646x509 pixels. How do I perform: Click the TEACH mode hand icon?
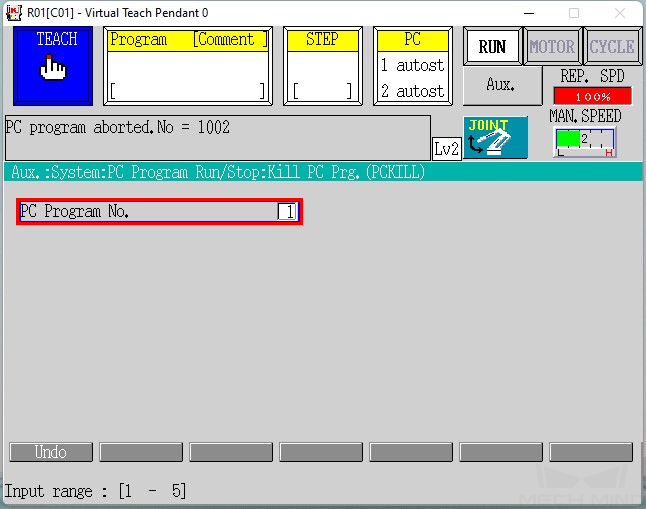tap(53, 66)
